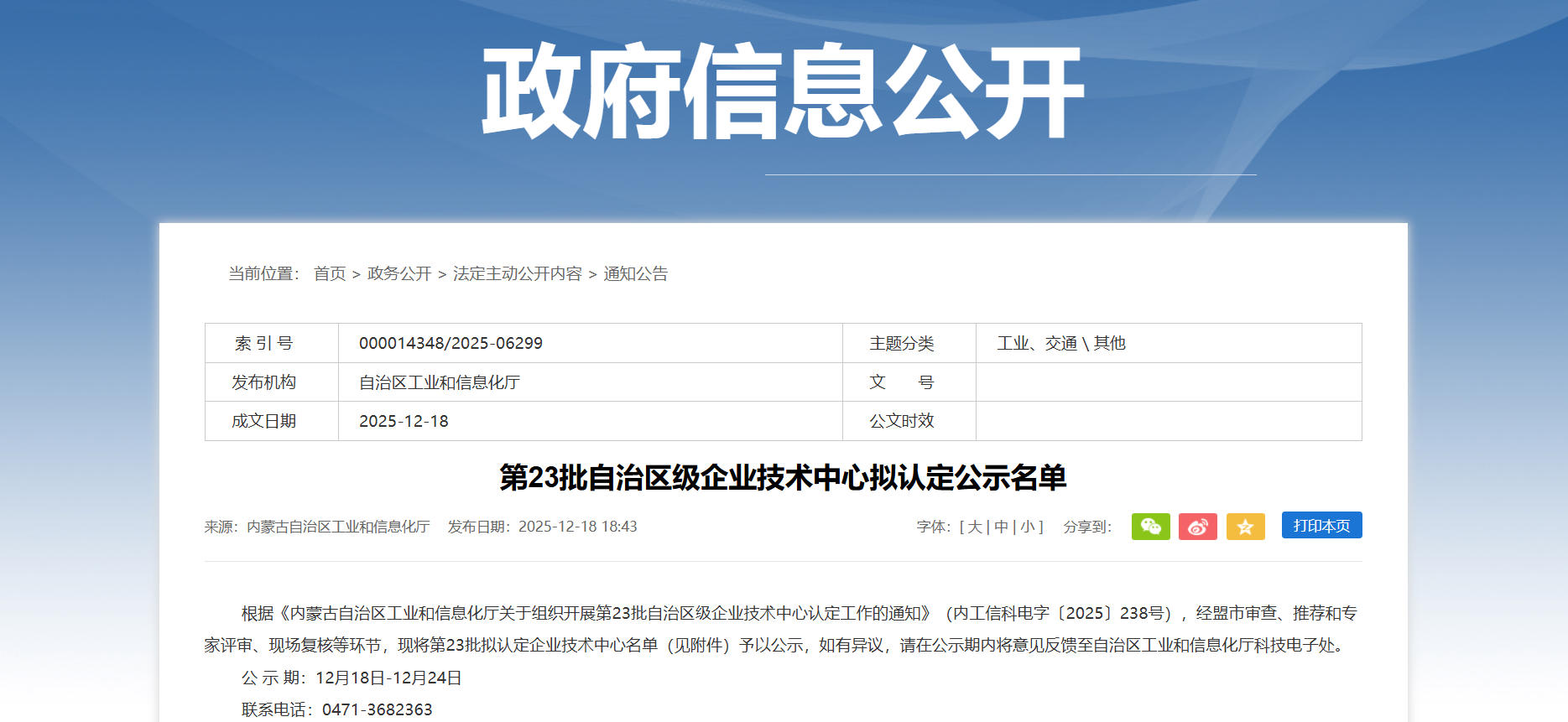Click the 自治区工业和信息化厅 issuing agency cell
This screenshot has height=722, width=1568.
(440, 382)
